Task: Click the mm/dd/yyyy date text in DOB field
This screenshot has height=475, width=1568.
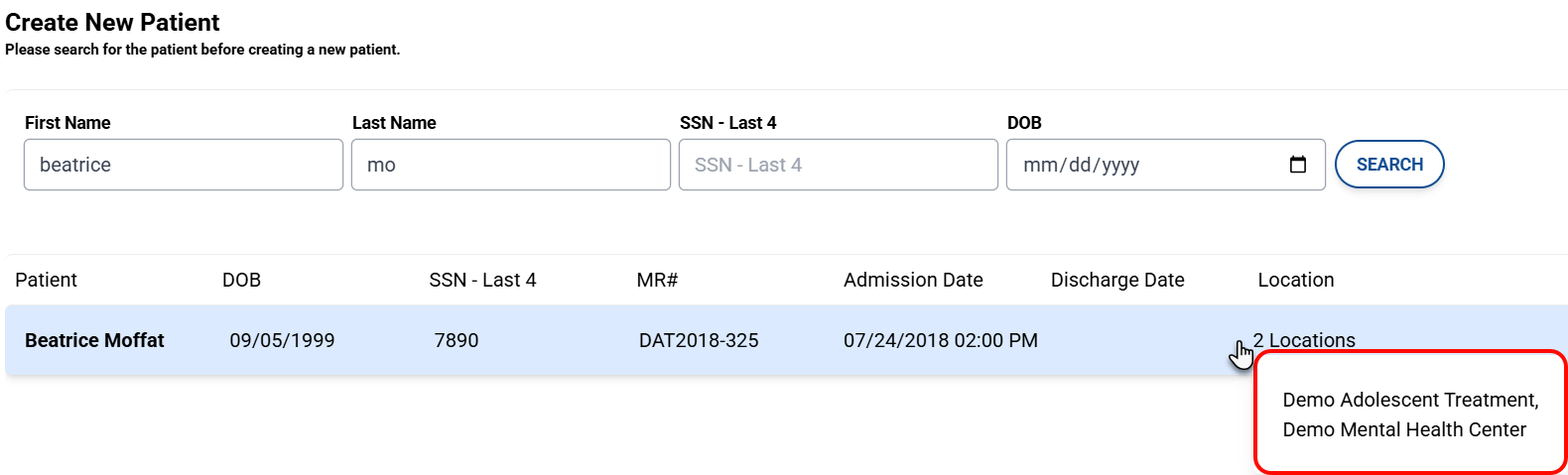Action: click(x=1081, y=165)
